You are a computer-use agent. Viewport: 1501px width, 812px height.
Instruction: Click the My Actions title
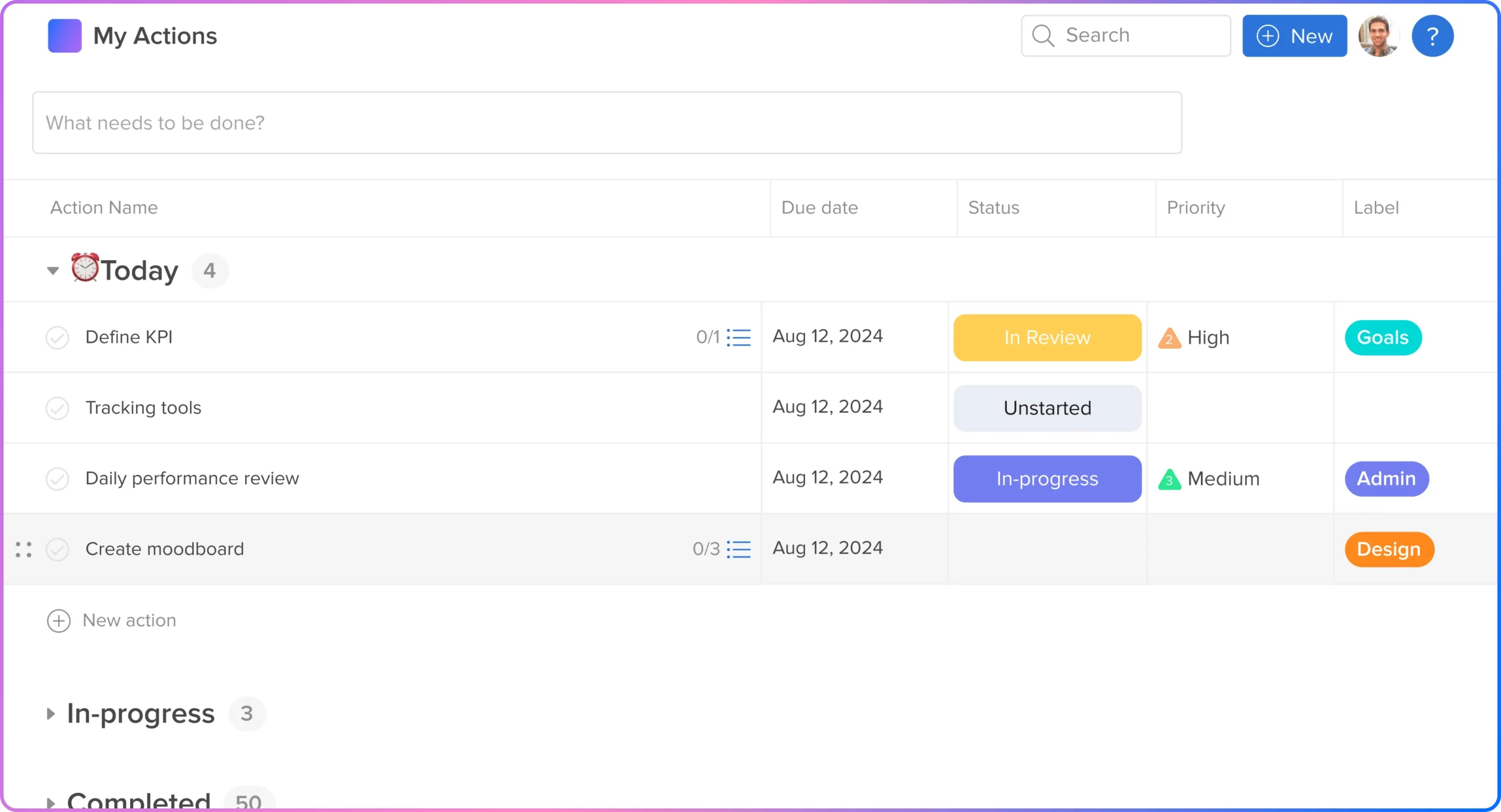pos(155,36)
